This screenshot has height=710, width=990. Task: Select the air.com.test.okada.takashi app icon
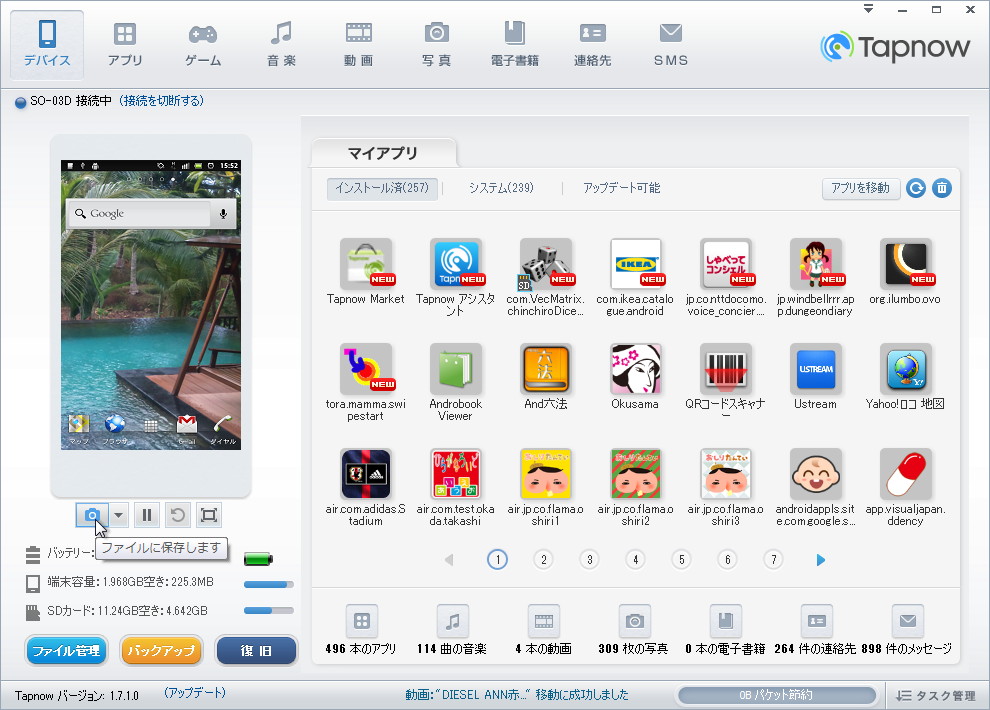pos(455,474)
